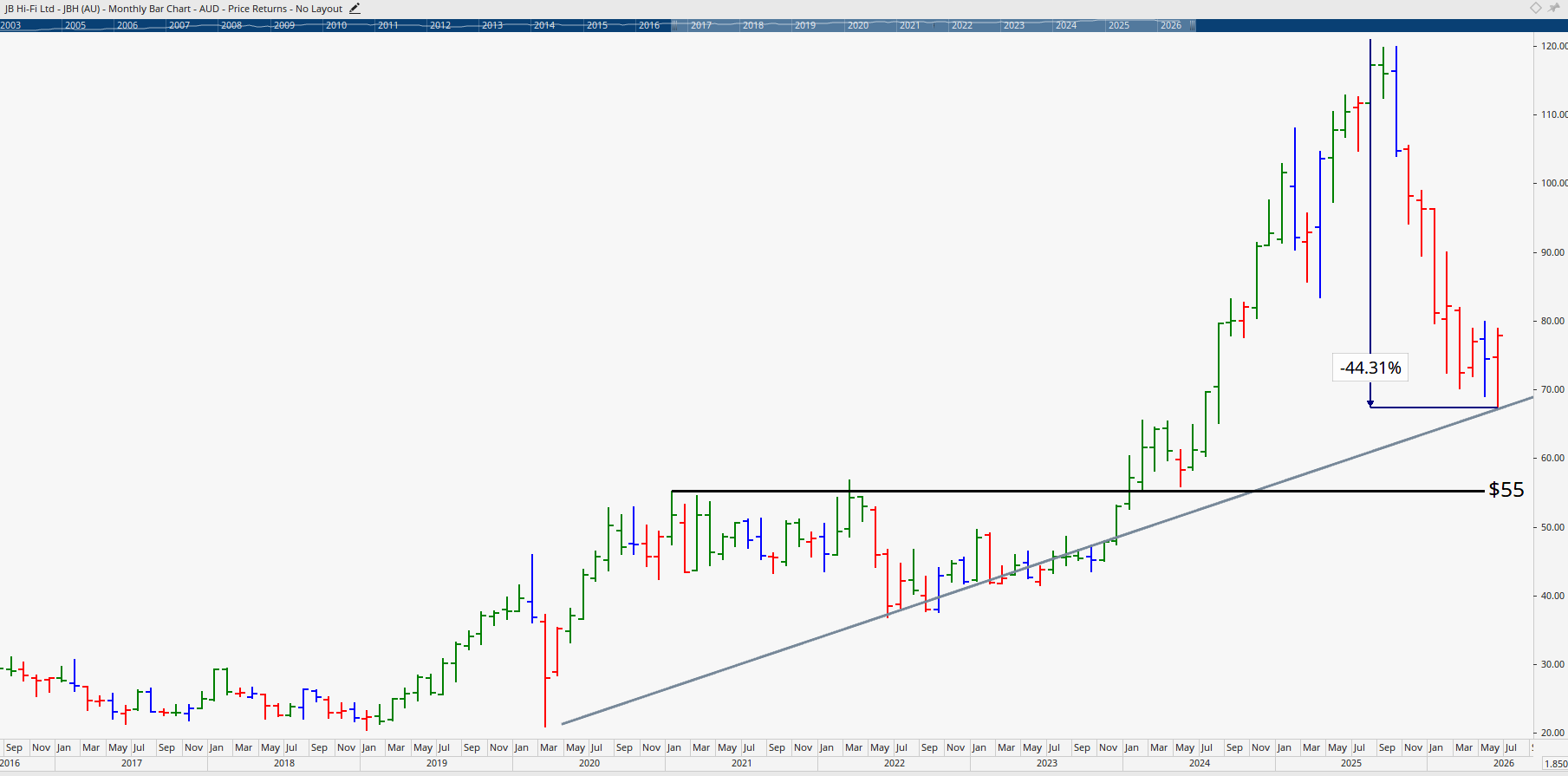Image resolution: width=1568 pixels, height=776 pixels.
Task: Click the 2019 year label on bottom axis
Action: 437,763
